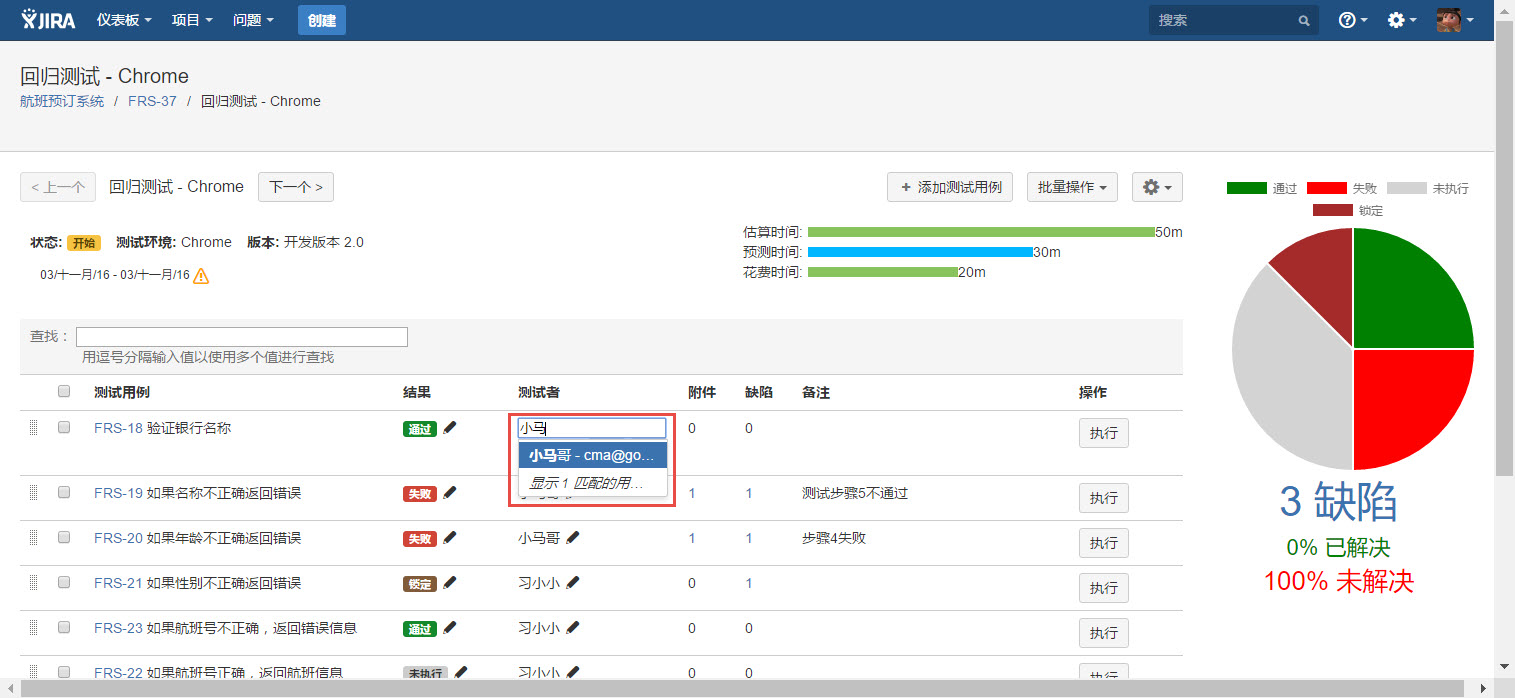1515x698 pixels.
Task: Click 执行 for FRS-18
Action: tap(1104, 433)
